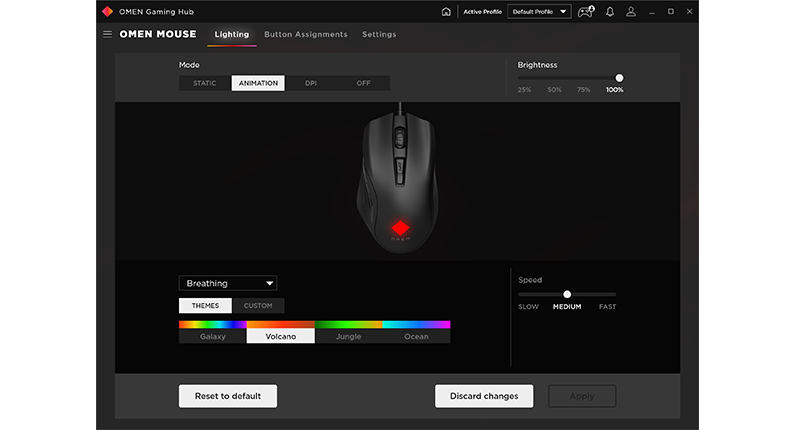Select STATIC lighting mode

[x=205, y=83]
